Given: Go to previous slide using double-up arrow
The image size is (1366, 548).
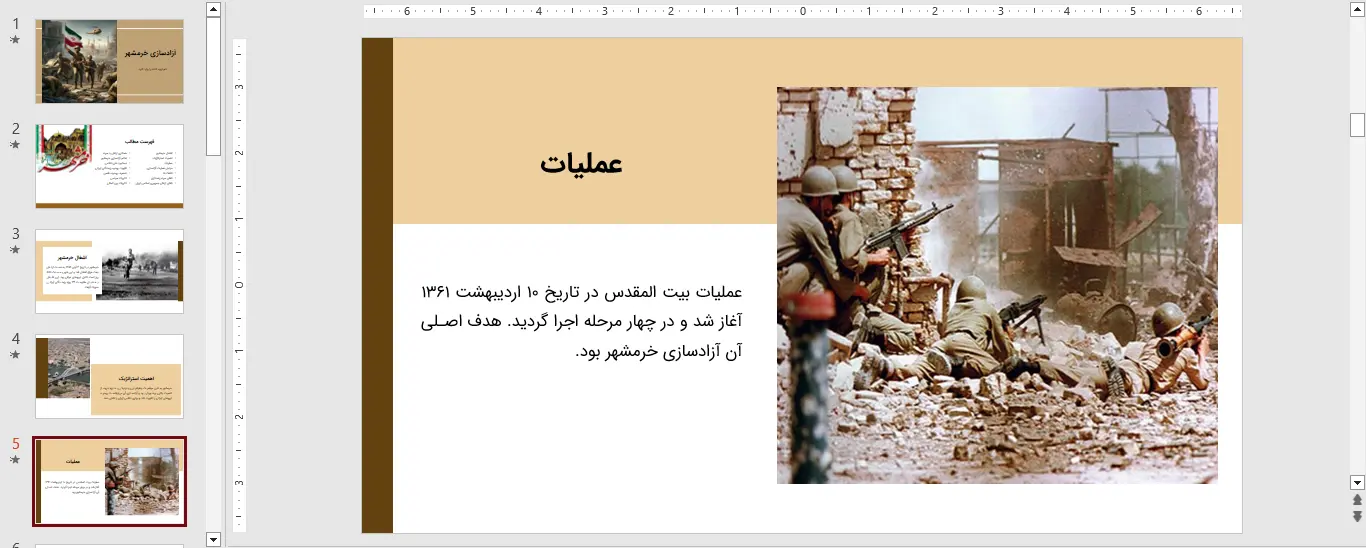Looking at the screenshot, I should click(1357, 500).
